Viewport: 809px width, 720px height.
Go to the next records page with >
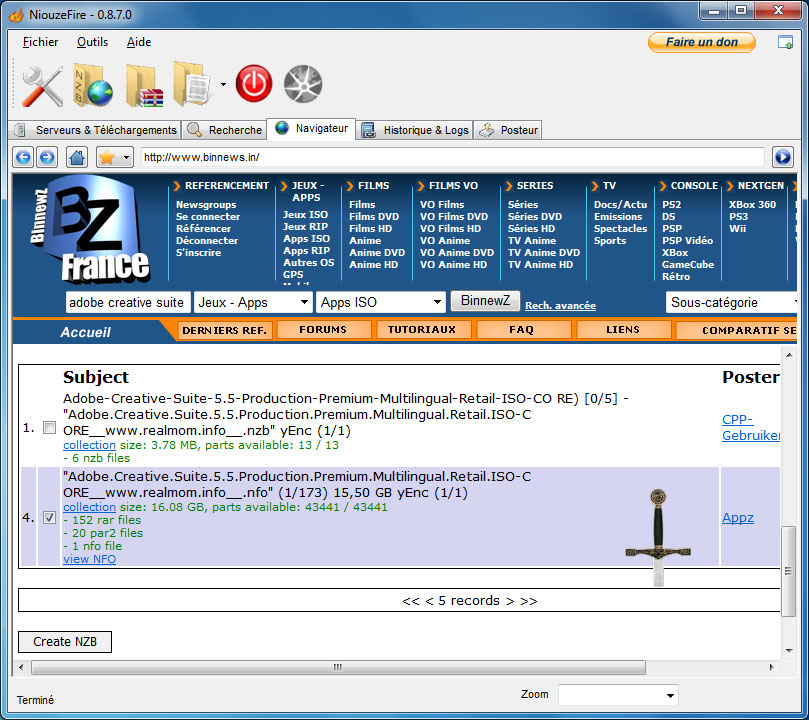510,601
